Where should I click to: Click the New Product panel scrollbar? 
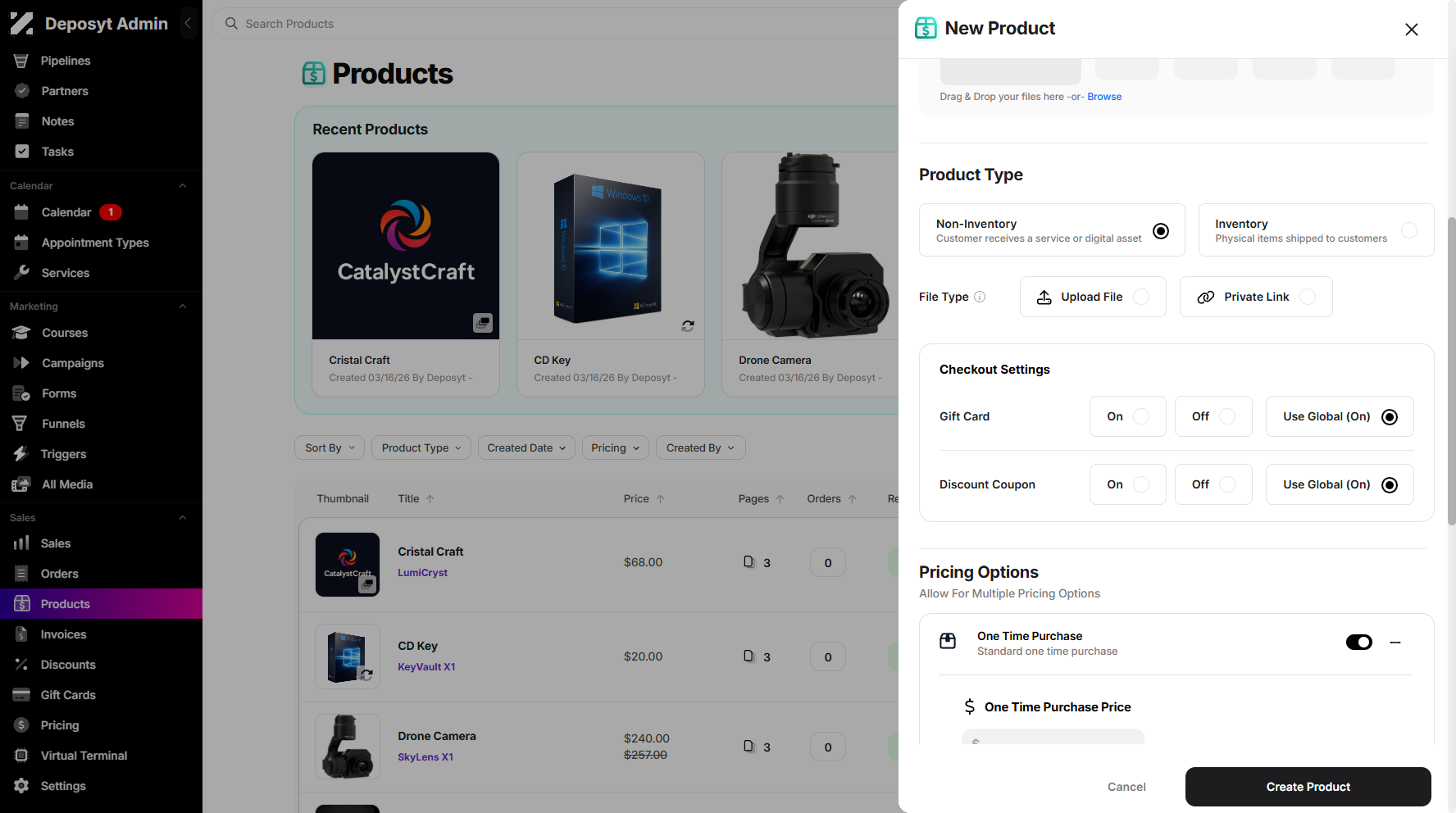[x=1451, y=370]
